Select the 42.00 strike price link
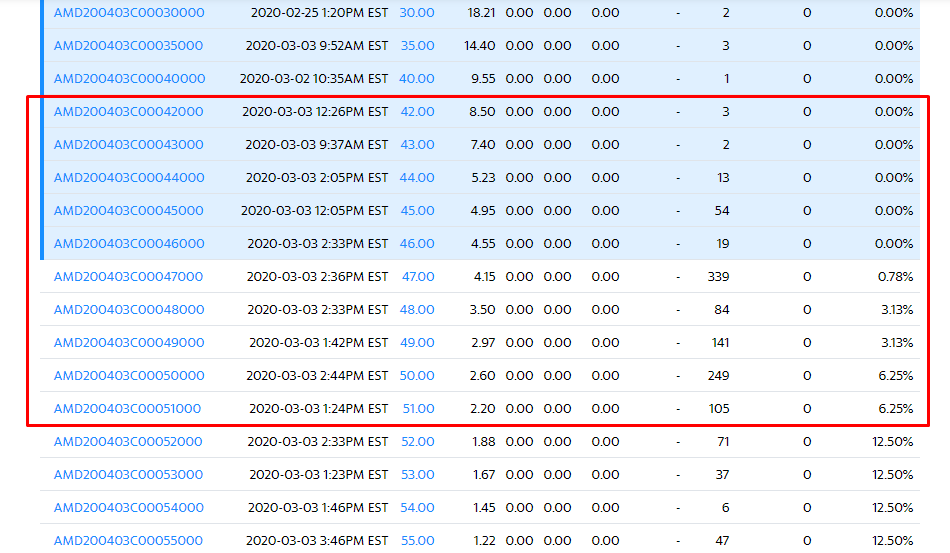The width and height of the screenshot is (950, 553). 417,111
